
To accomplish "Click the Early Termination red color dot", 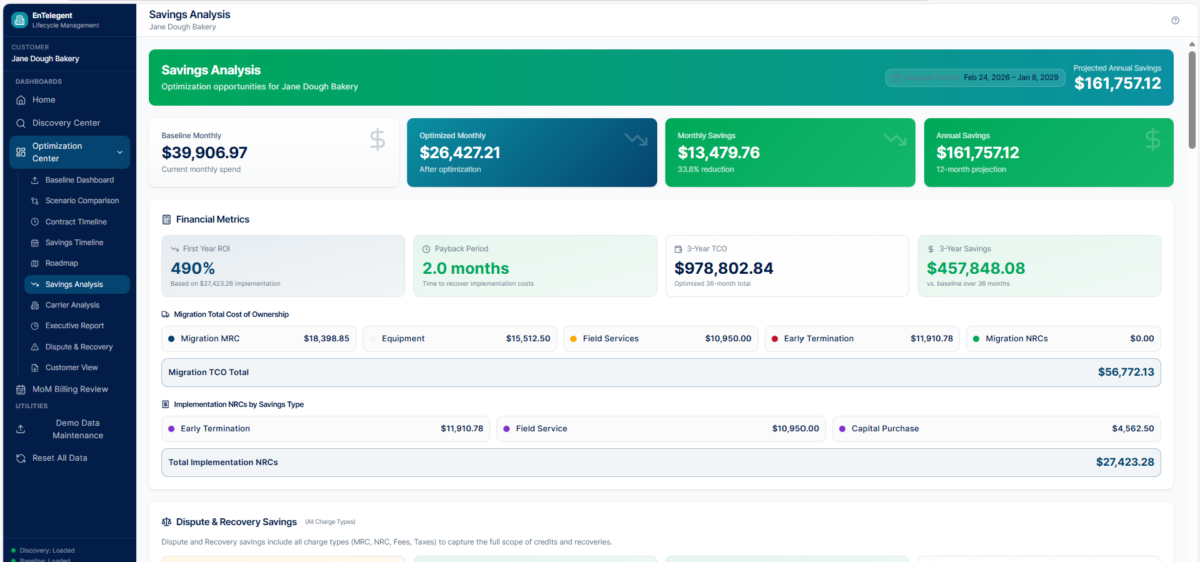I will point(775,339).
